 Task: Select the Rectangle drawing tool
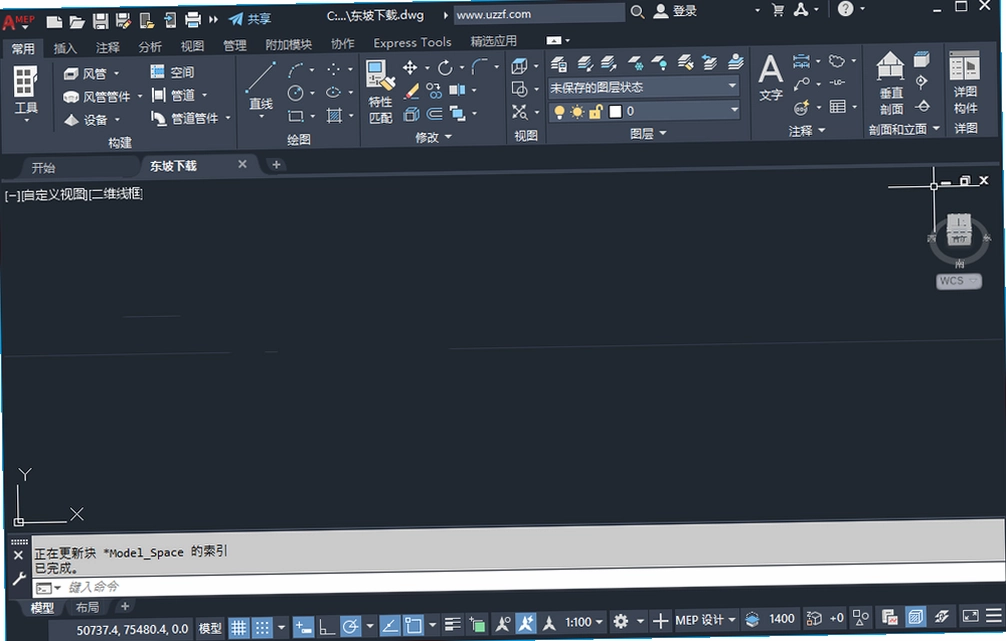(295, 116)
